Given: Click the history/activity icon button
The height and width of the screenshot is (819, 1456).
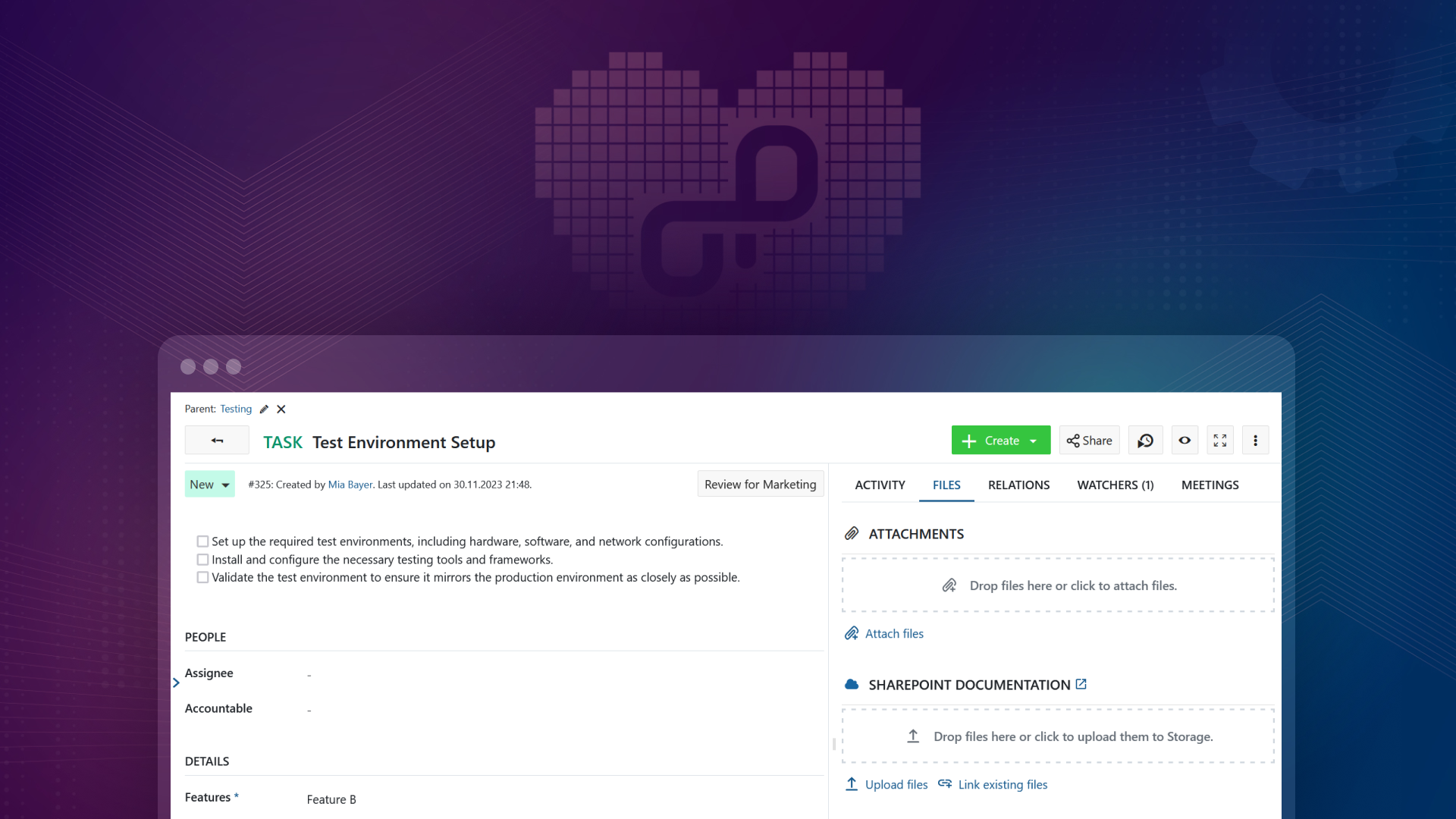Looking at the screenshot, I should pyautogui.click(x=1145, y=440).
